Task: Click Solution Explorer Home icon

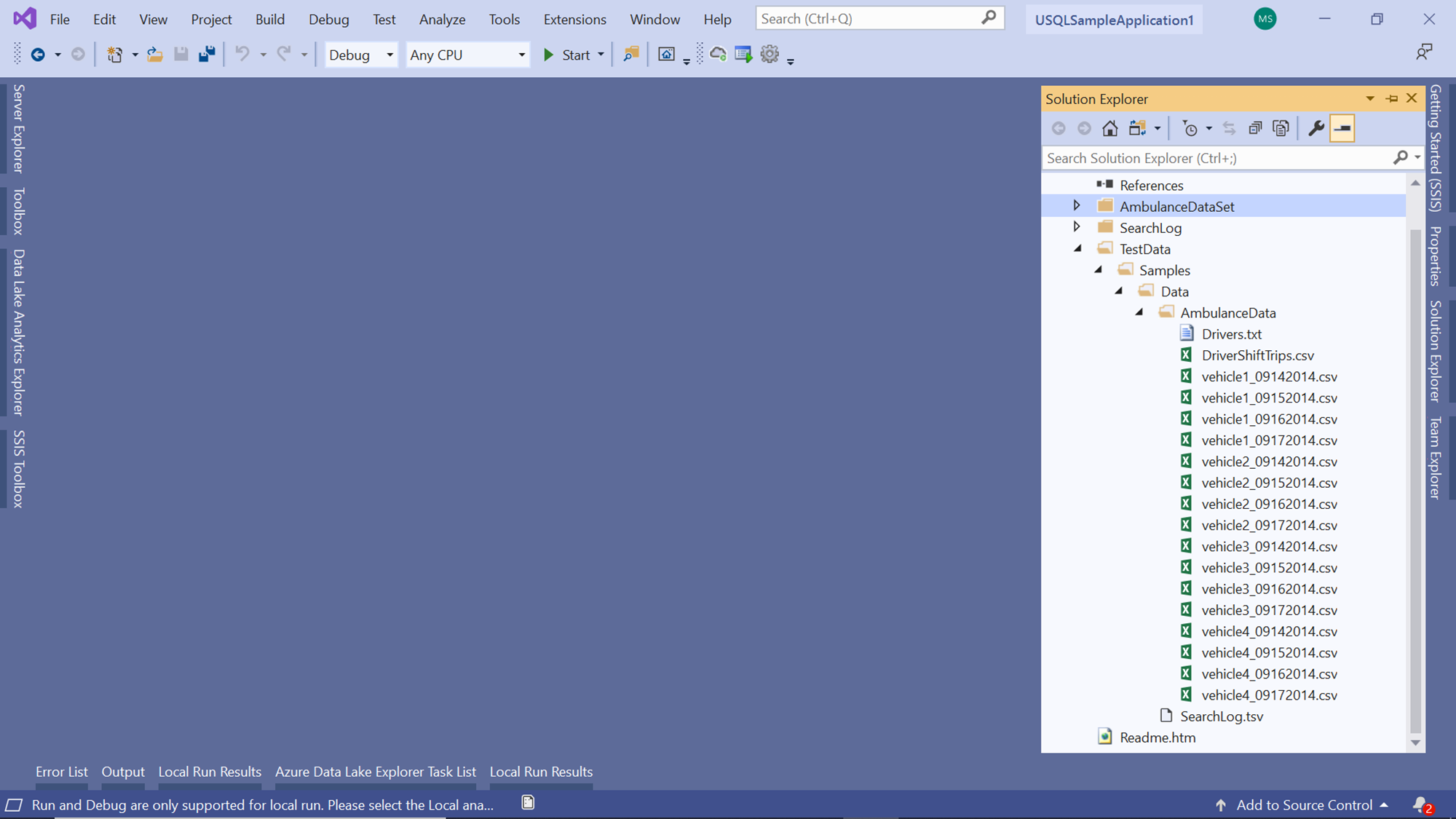Action: [x=1109, y=129]
